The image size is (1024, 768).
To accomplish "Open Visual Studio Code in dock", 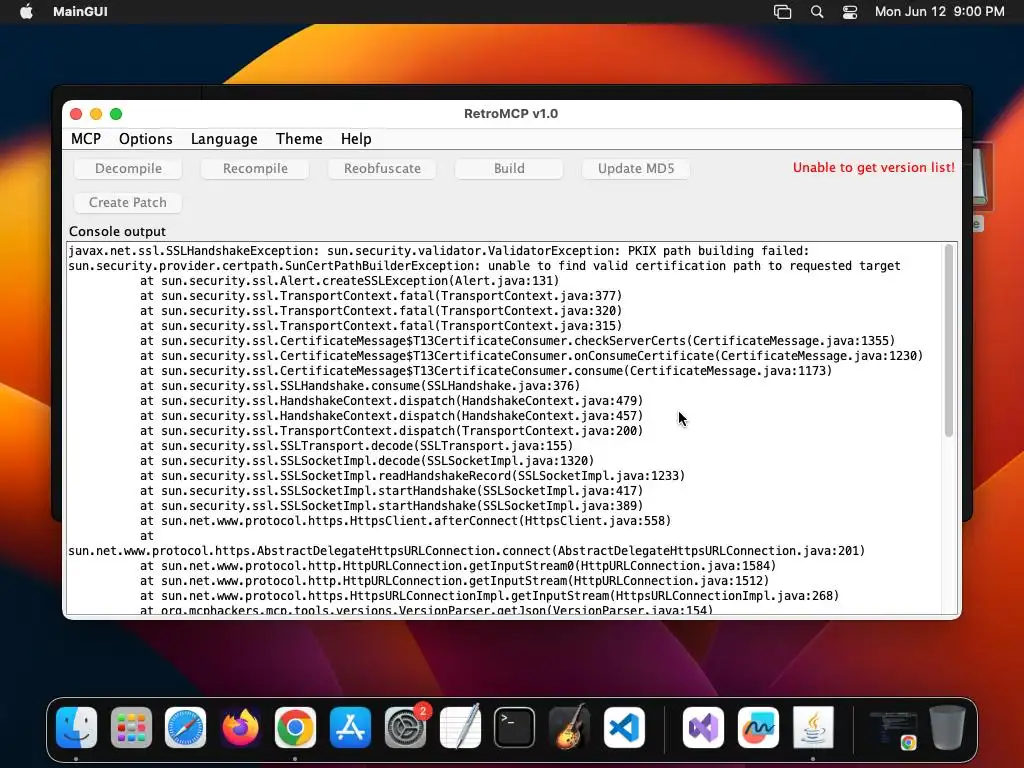I will [x=624, y=727].
